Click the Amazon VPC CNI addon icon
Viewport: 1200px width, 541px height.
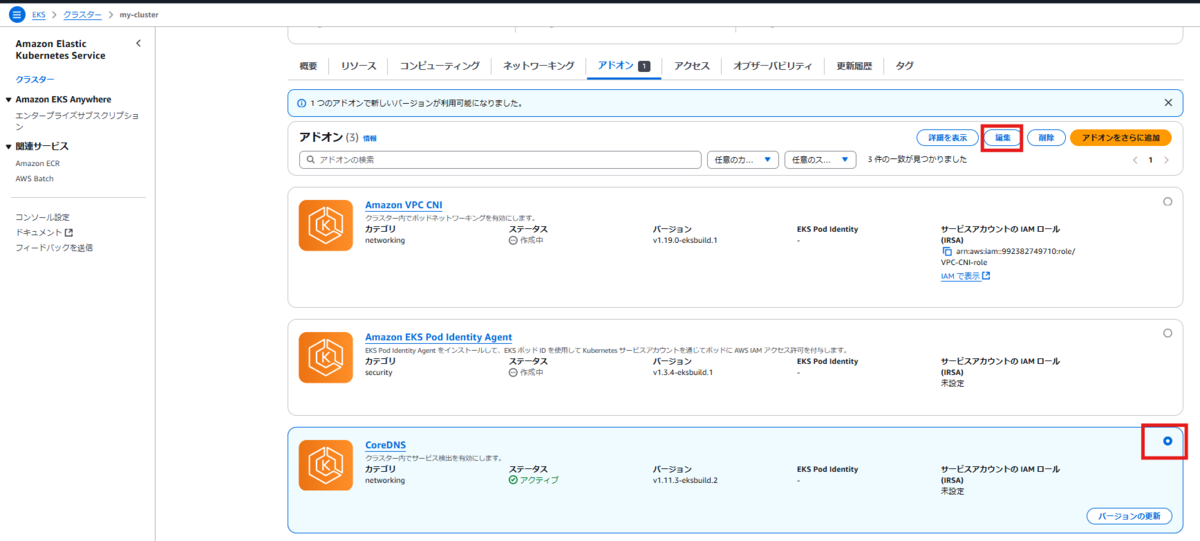tap(326, 227)
